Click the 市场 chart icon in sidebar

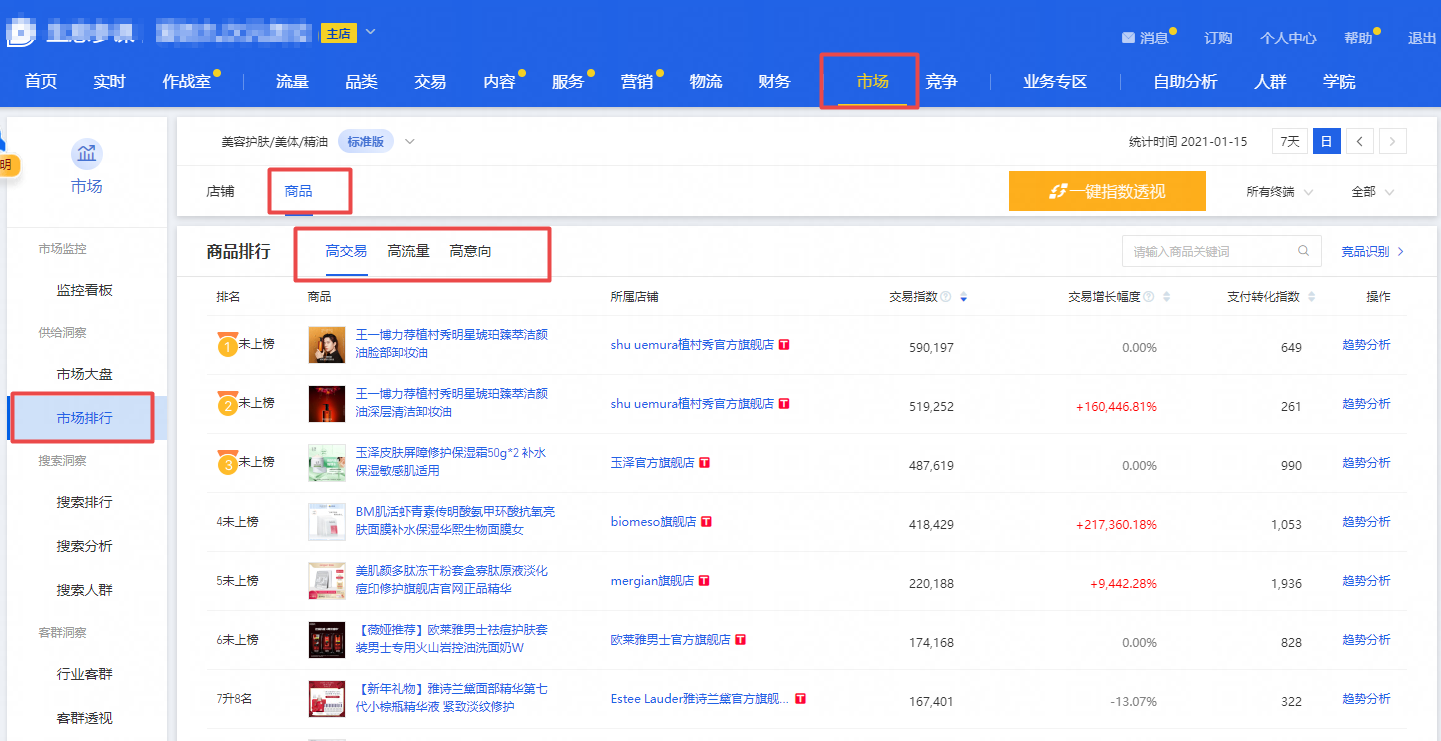(87, 154)
